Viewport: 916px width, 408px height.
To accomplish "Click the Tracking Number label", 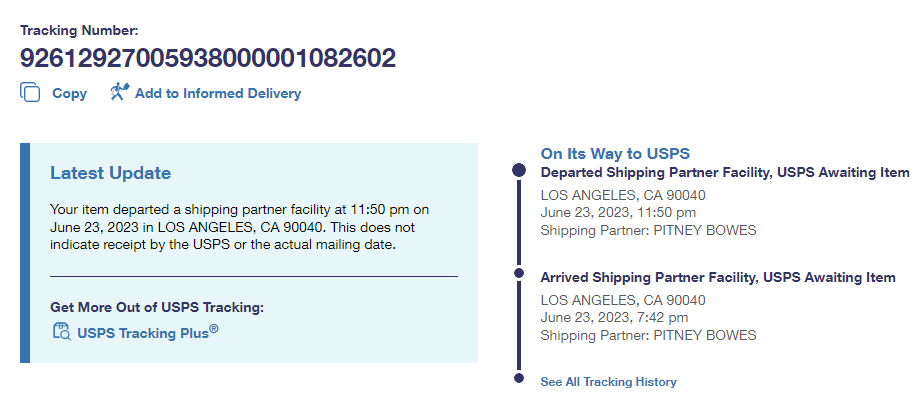I will coord(80,31).
